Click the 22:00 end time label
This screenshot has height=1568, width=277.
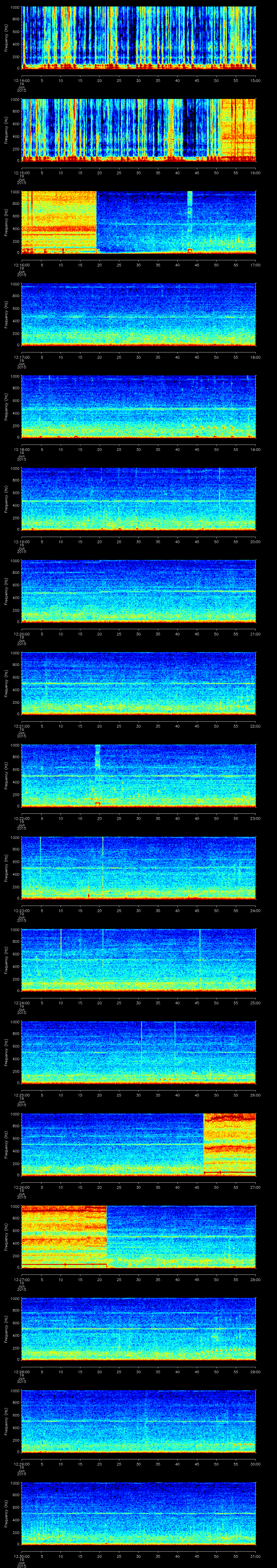256,726
